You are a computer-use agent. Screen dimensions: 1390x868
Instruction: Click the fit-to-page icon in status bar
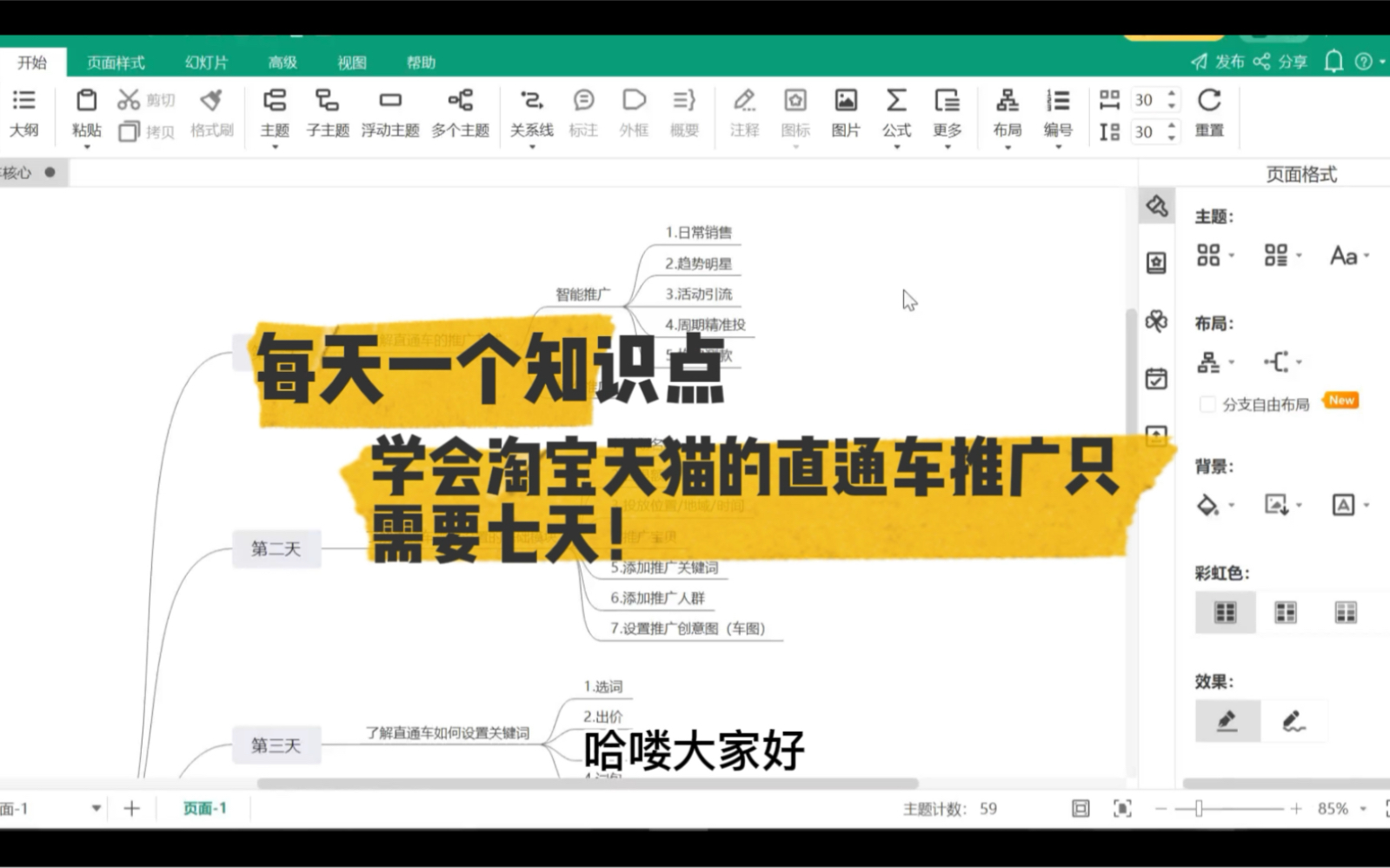point(1081,809)
